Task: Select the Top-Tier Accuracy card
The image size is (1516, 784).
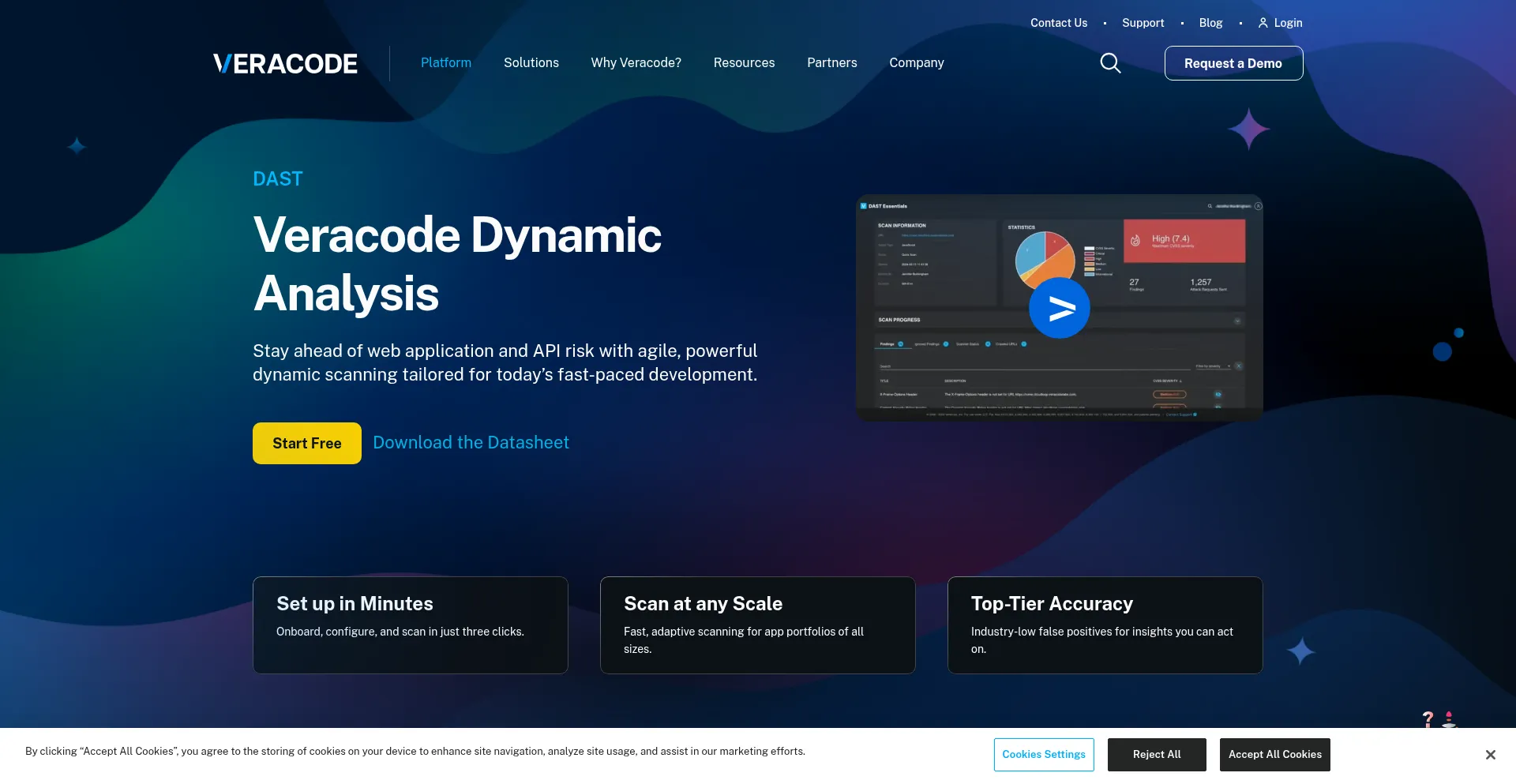Action: coord(1105,625)
